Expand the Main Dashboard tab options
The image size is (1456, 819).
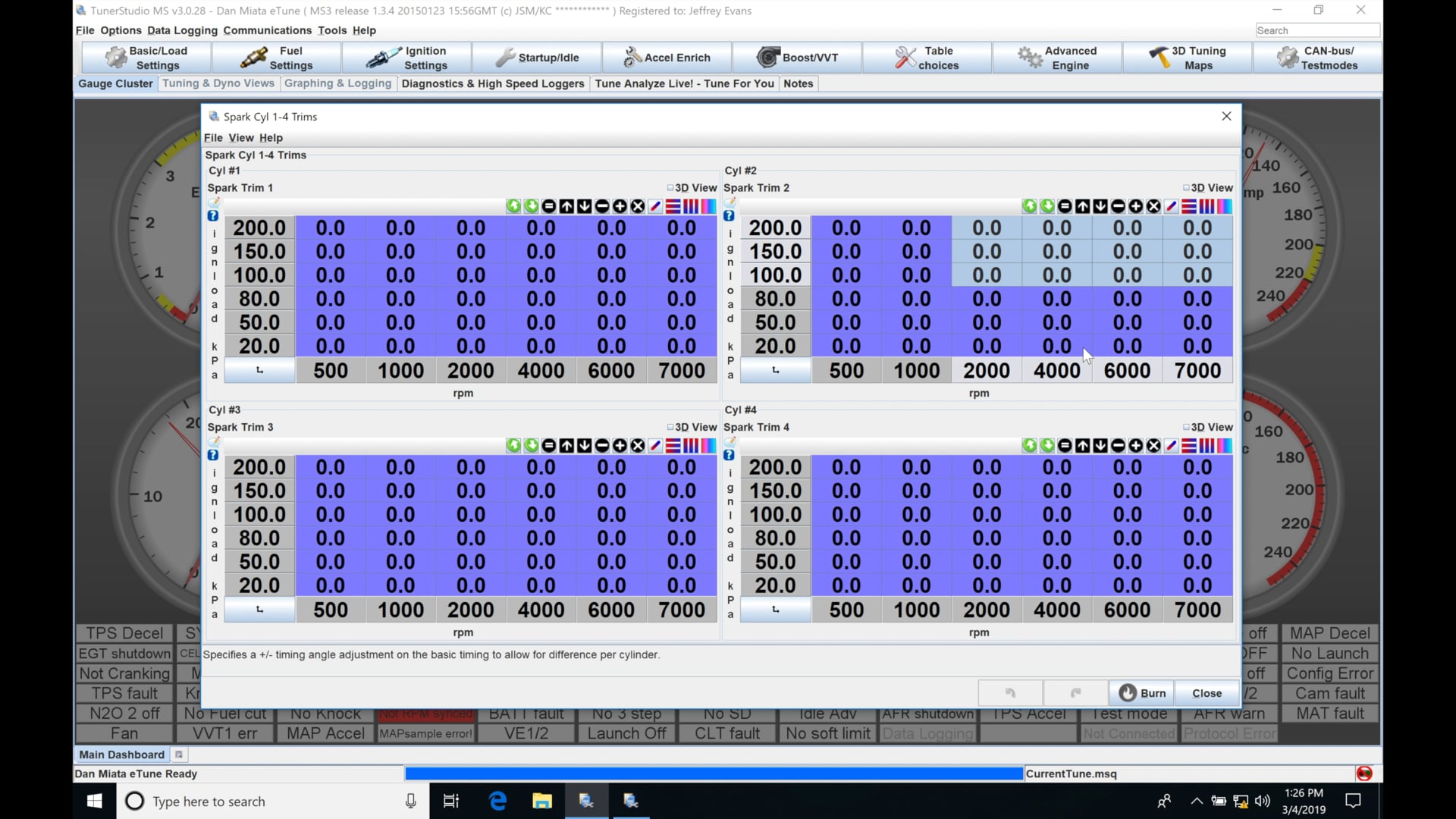pos(179,754)
